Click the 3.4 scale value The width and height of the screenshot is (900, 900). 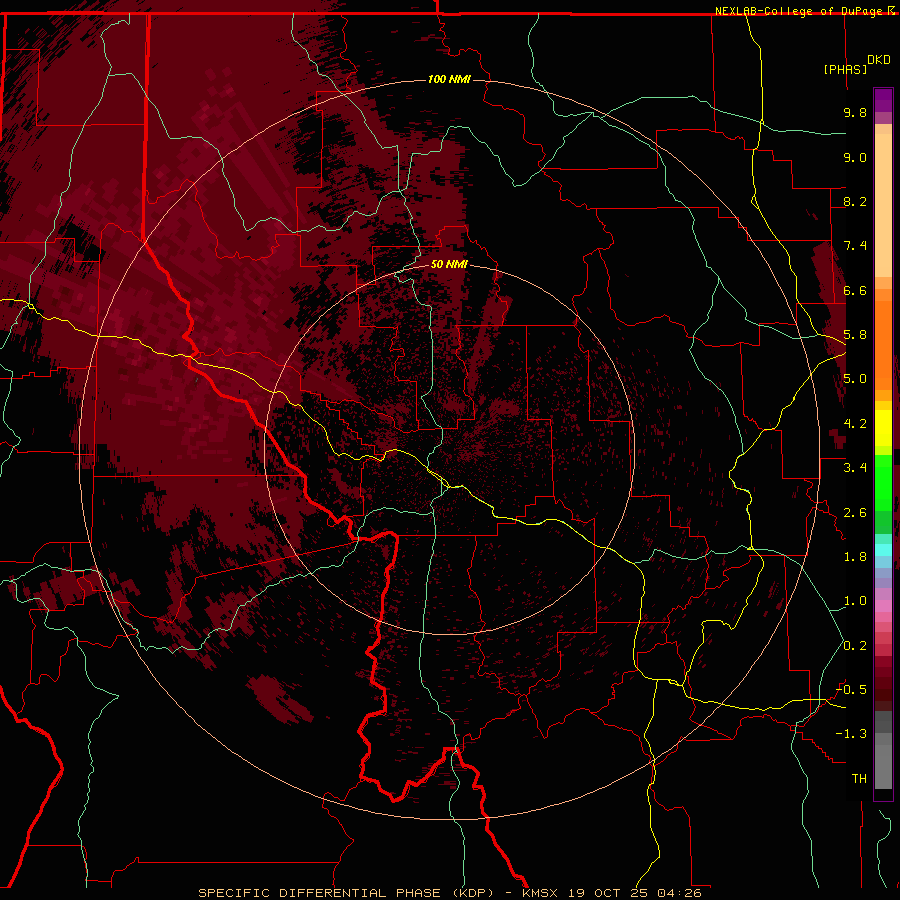pos(855,468)
